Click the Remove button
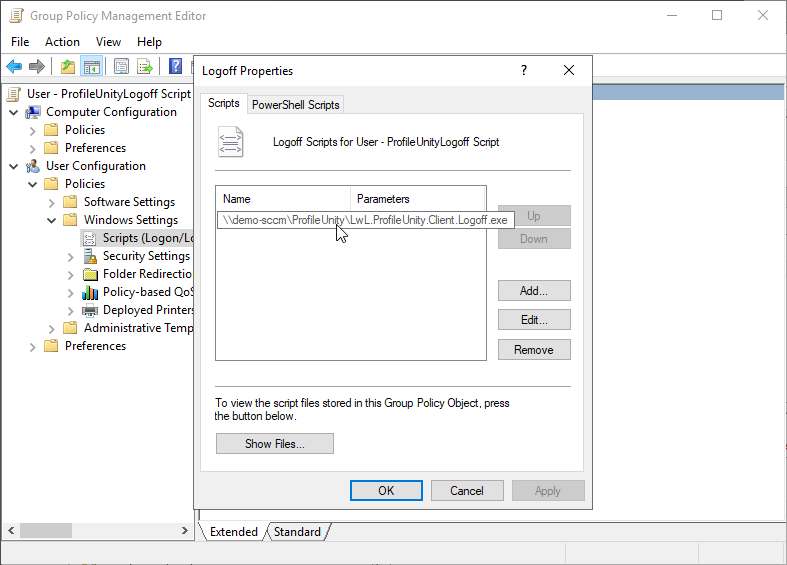 coord(534,350)
